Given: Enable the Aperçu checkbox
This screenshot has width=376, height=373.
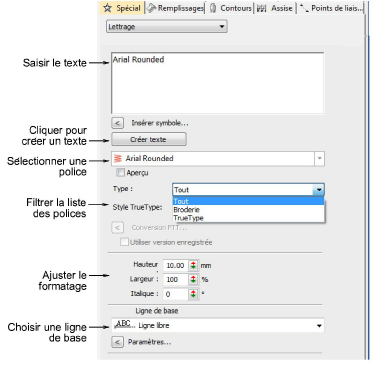Looking at the screenshot, I should [120, 173].
